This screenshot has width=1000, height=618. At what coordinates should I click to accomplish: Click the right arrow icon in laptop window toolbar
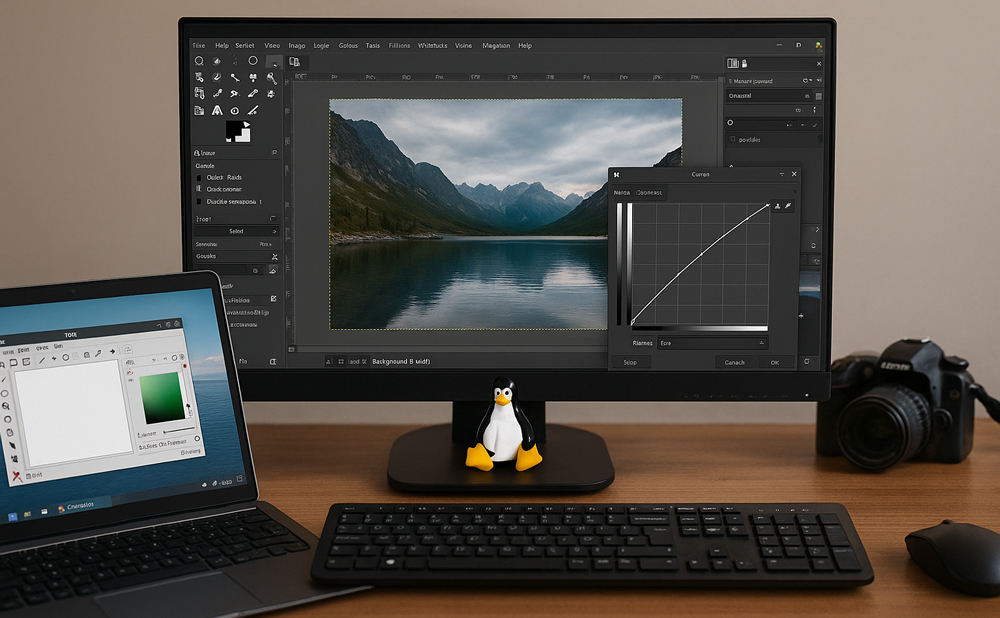pos(112,351)
